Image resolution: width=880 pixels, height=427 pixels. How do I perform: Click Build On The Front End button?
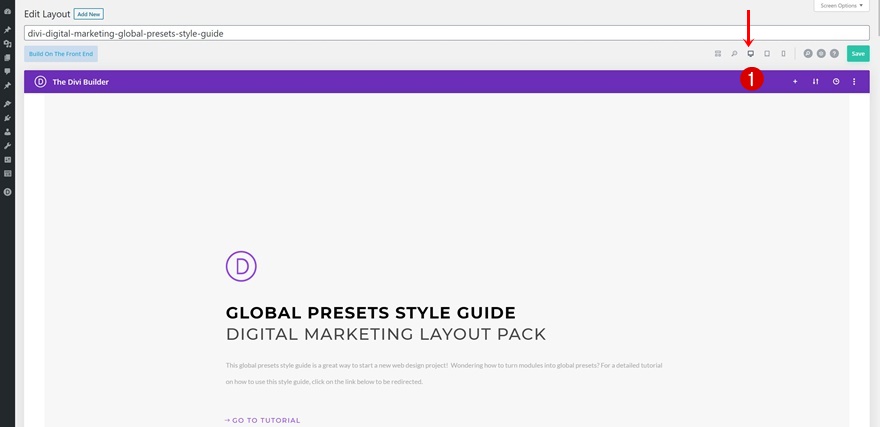coord(61,54)
